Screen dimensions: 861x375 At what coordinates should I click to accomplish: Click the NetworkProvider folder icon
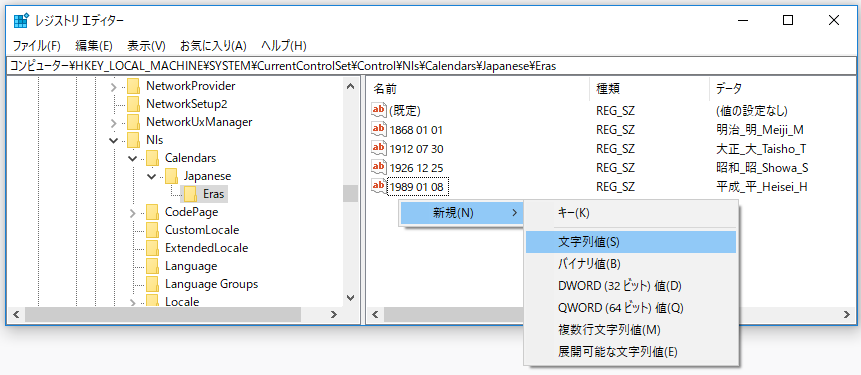133,86
